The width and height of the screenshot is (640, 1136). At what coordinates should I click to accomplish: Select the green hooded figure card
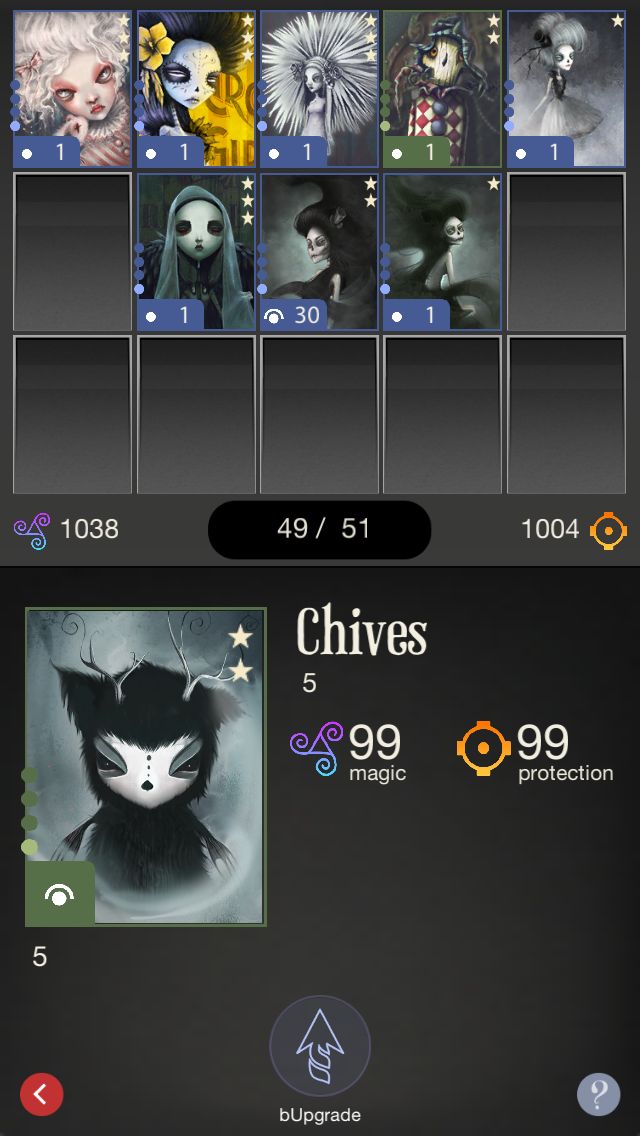click(x=196, y=252)
